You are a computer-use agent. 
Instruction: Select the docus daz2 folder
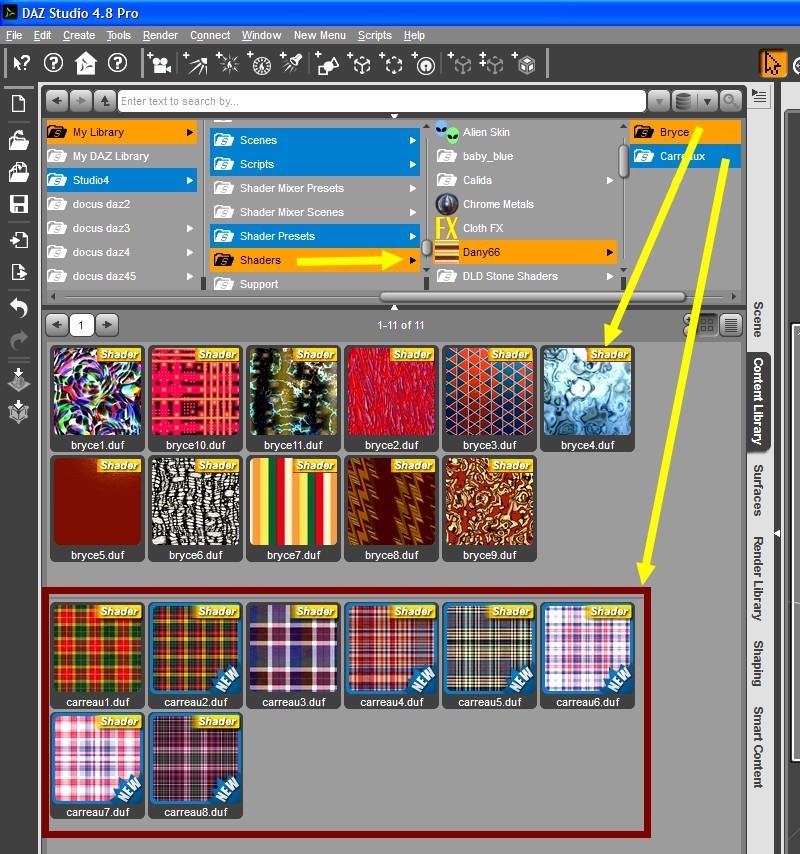[121, 204]
